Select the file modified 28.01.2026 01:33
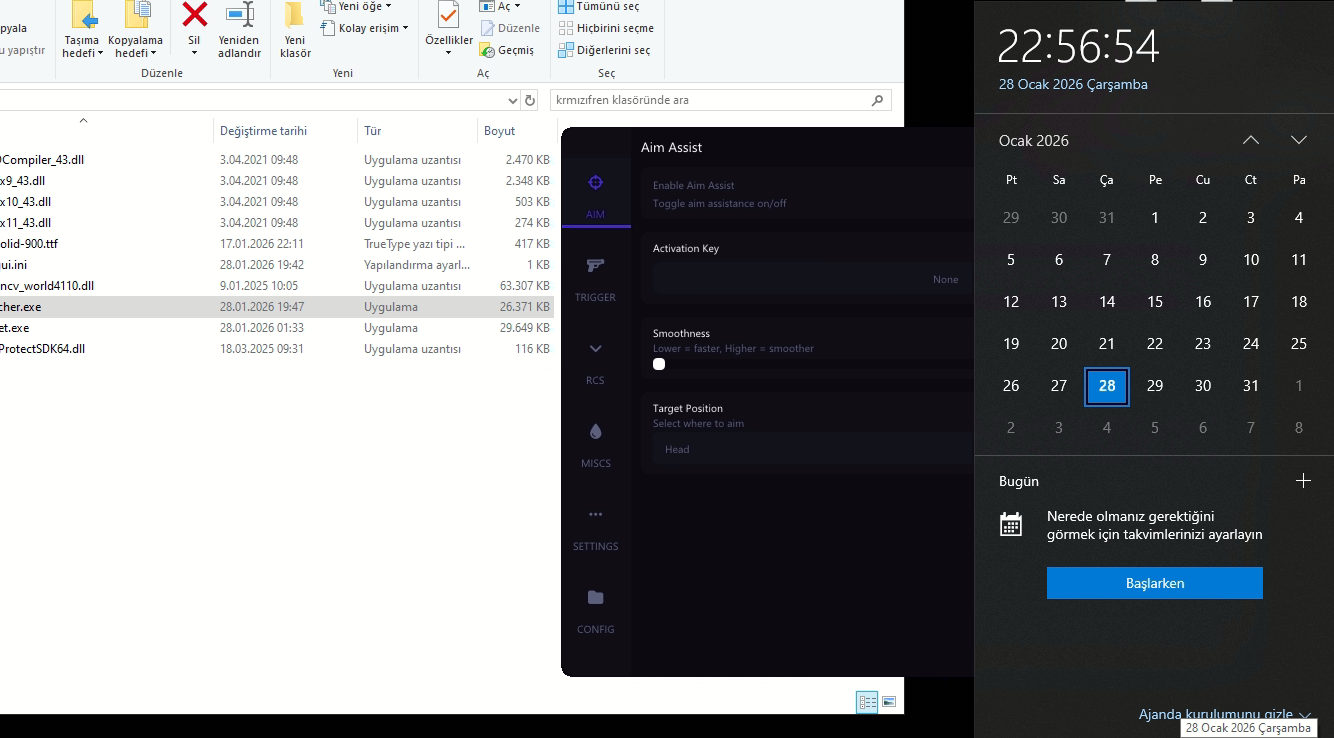Viewport: 1334px width, 738px height. point(277,328)
